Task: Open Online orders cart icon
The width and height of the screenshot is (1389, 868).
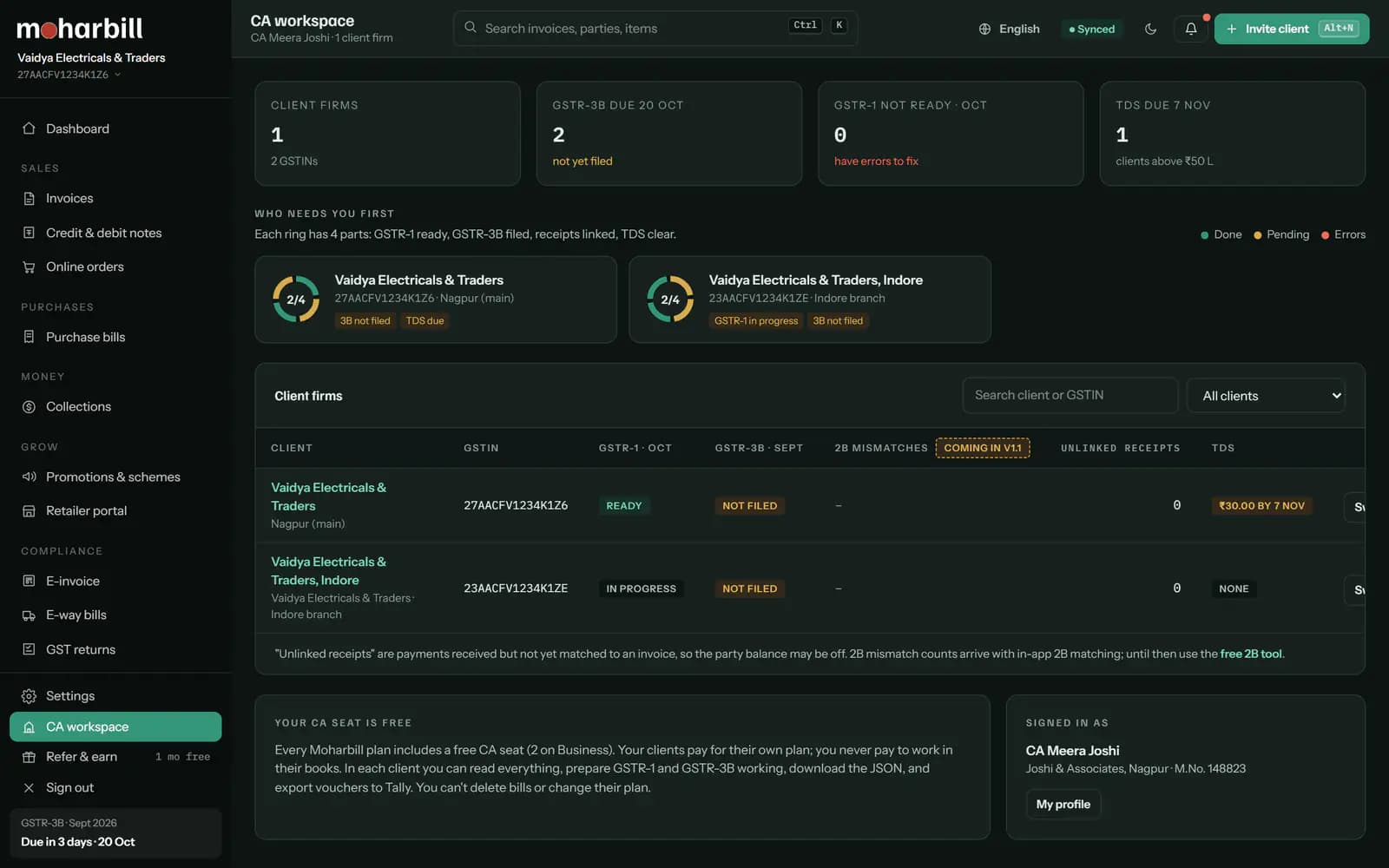Action: pyautogui.click(x=29, y=267)
